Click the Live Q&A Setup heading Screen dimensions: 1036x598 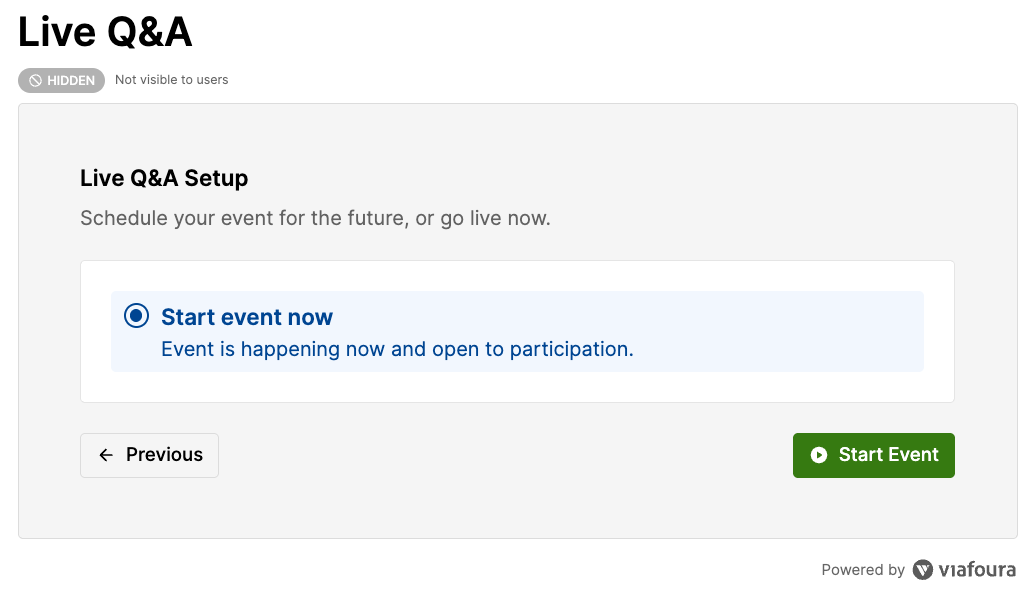pos(164,178)
